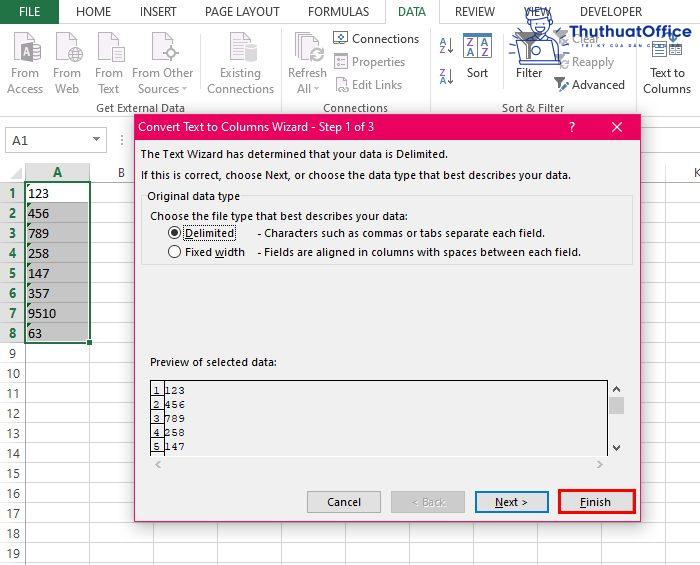Select row 1 header
700x565 pixels.
[12, 193]
